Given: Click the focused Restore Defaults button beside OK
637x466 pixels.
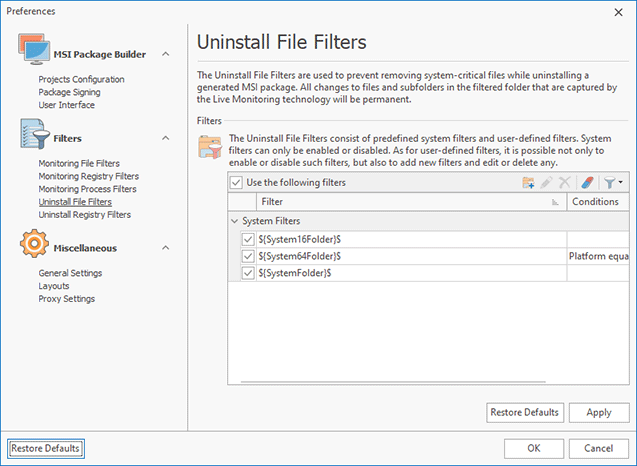Looking at the screenshot, I should (46, 449).
